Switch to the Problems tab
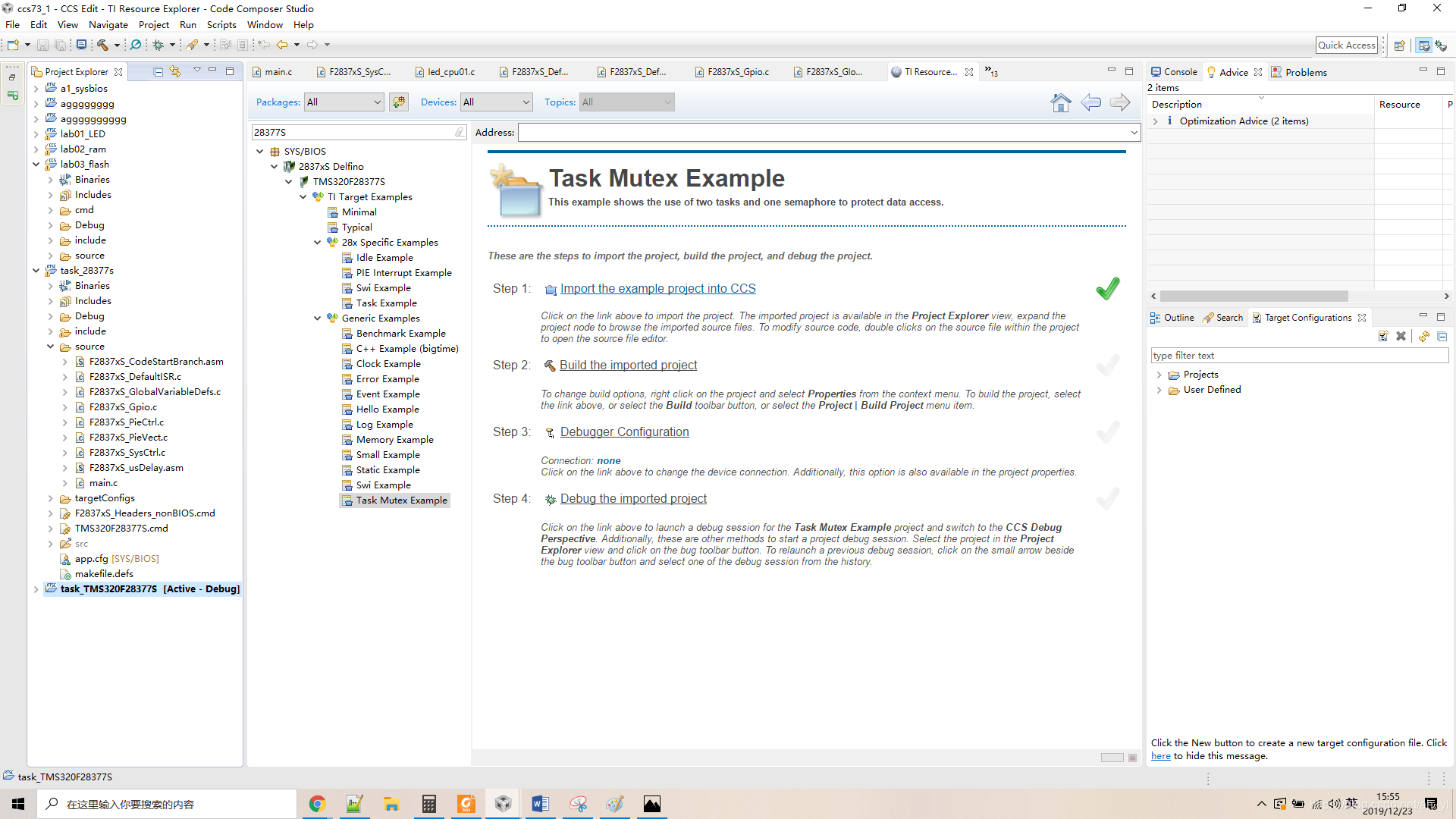Viewport: 1456px width, 819px height. tap(1305, 72)
